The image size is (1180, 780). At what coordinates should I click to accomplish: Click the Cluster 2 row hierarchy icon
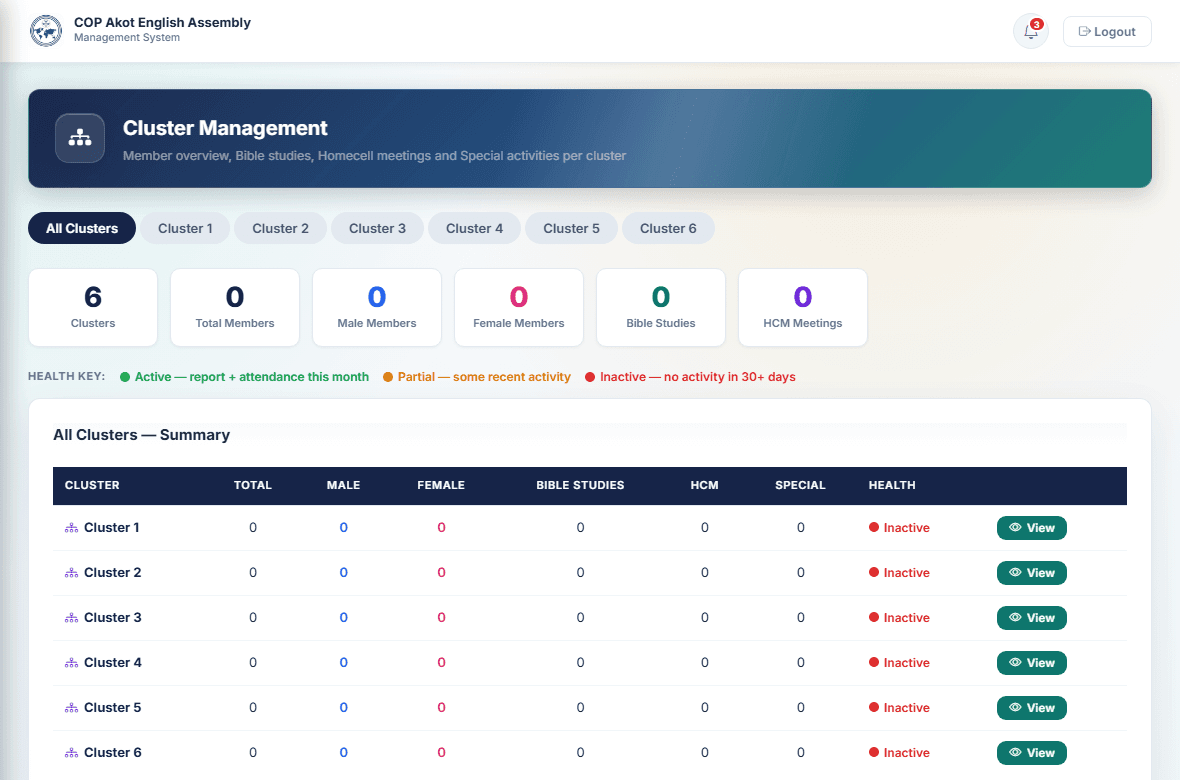(71, 573)
